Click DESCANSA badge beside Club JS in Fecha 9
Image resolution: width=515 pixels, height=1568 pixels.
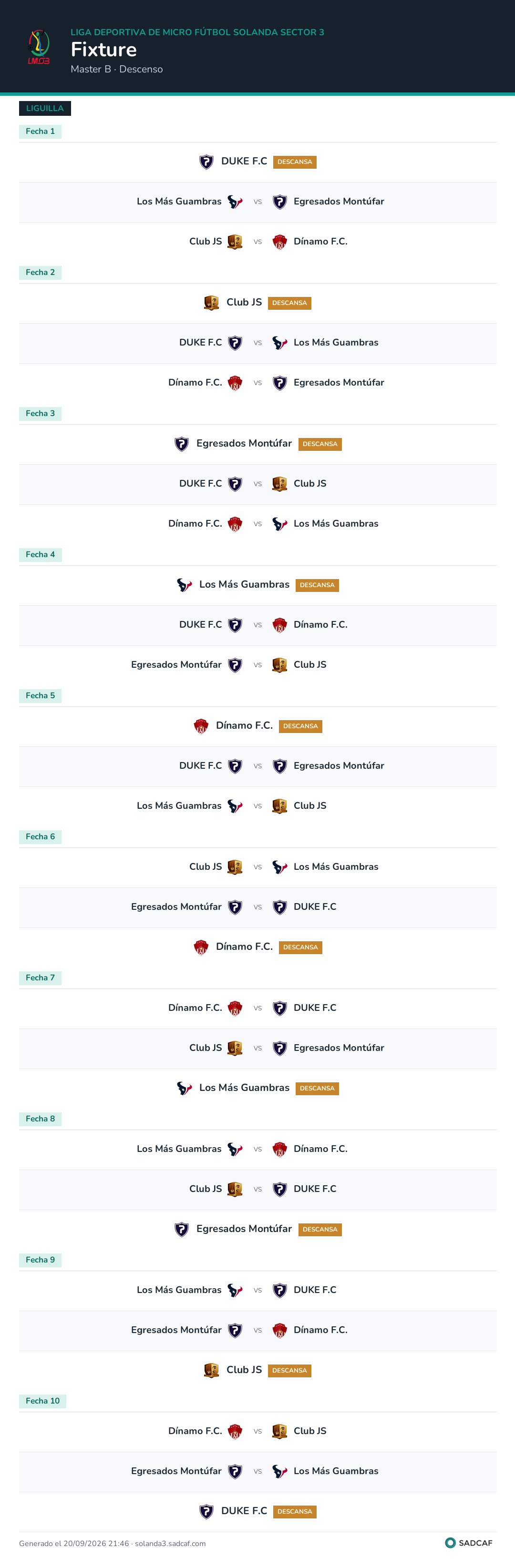(290, 1371)
